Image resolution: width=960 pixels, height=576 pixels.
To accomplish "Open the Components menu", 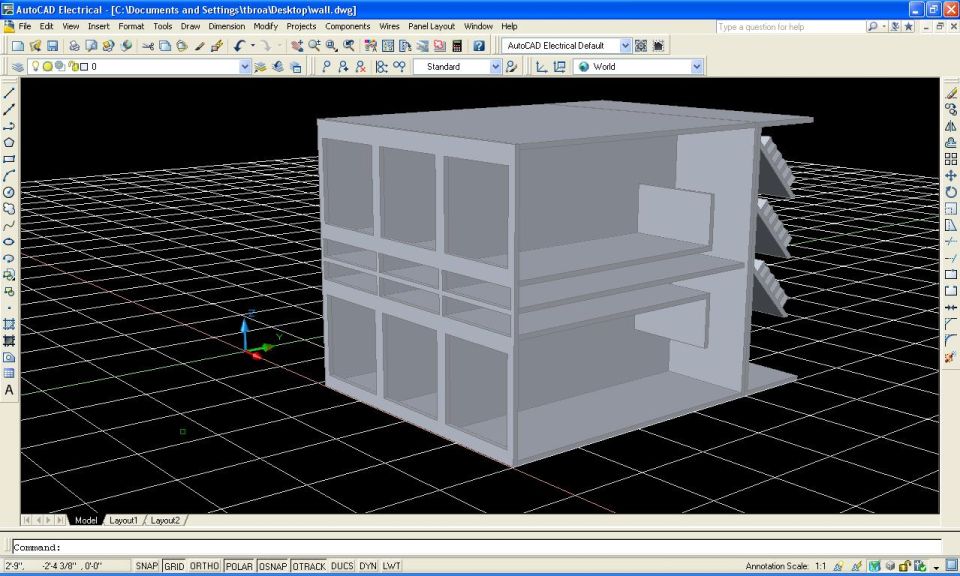I will (347, 26).
